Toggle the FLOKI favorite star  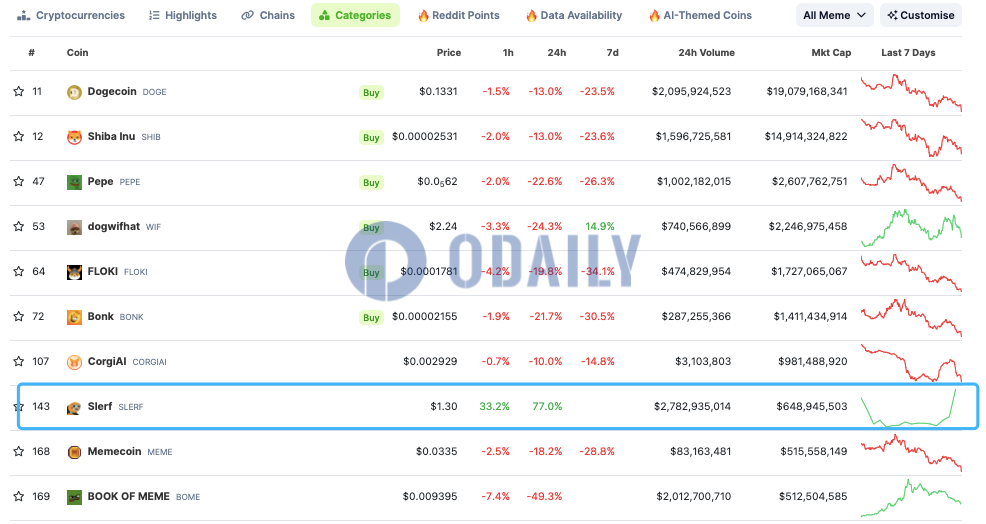click(x=19, y=272)
